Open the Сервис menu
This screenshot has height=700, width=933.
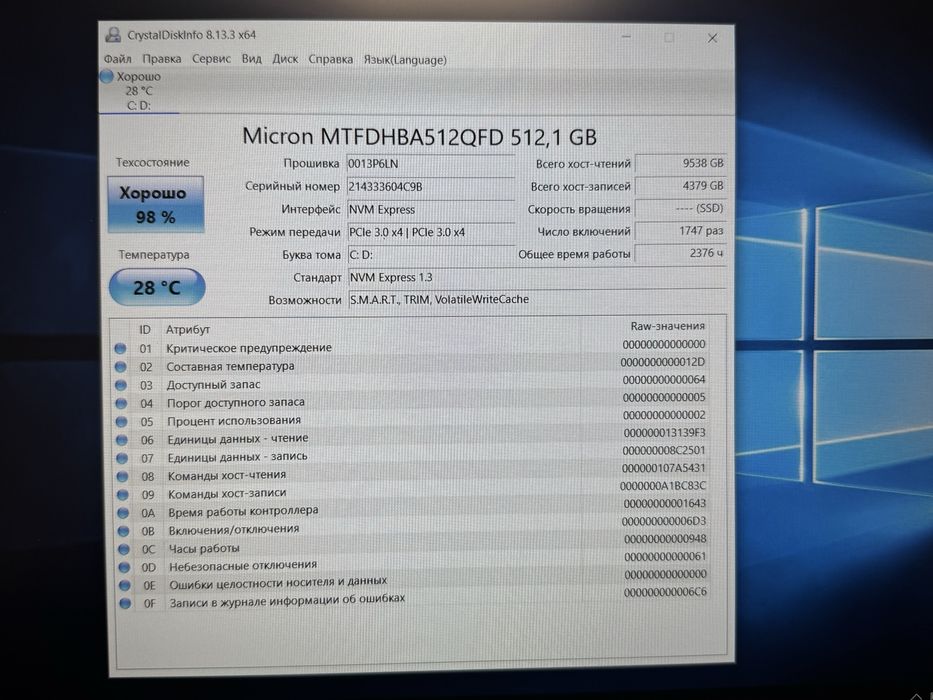coord(211,59)
